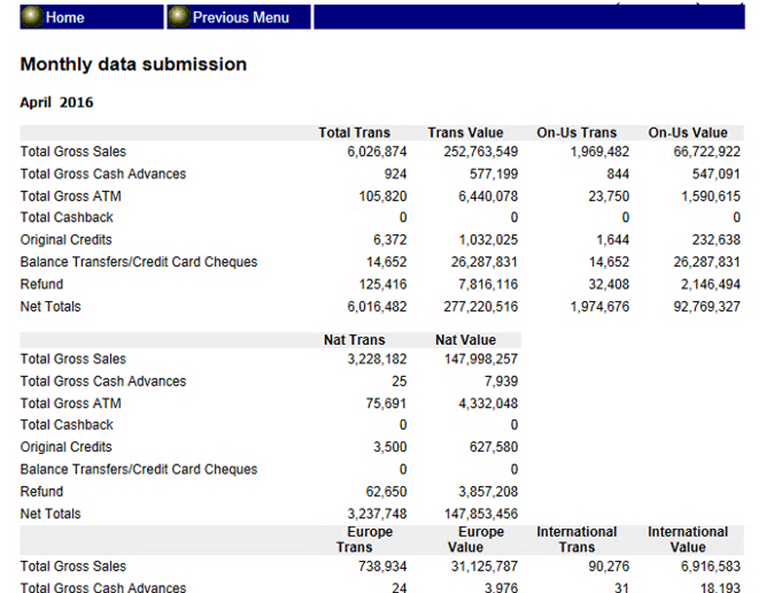Click the Total Trans column header
Screen dimensions: 766x593
354,132
